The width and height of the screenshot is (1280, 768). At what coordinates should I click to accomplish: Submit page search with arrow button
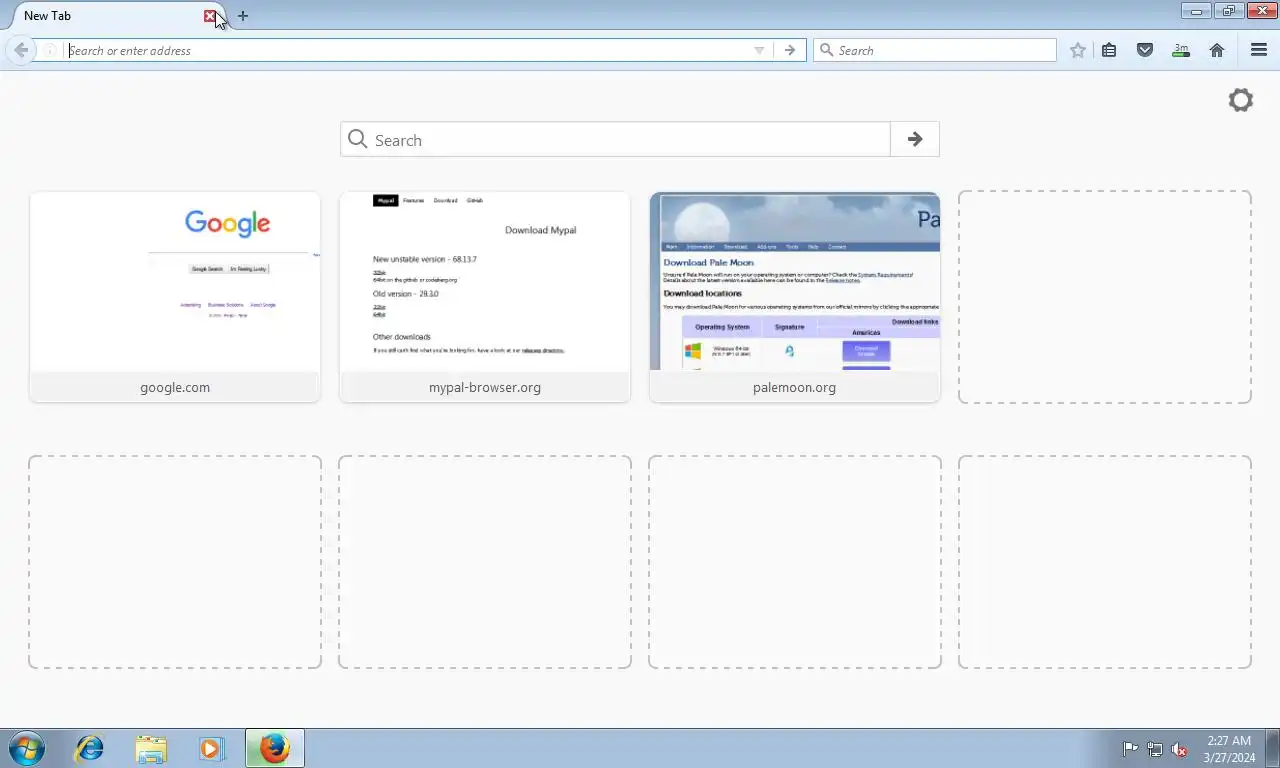tap(915, 139)
